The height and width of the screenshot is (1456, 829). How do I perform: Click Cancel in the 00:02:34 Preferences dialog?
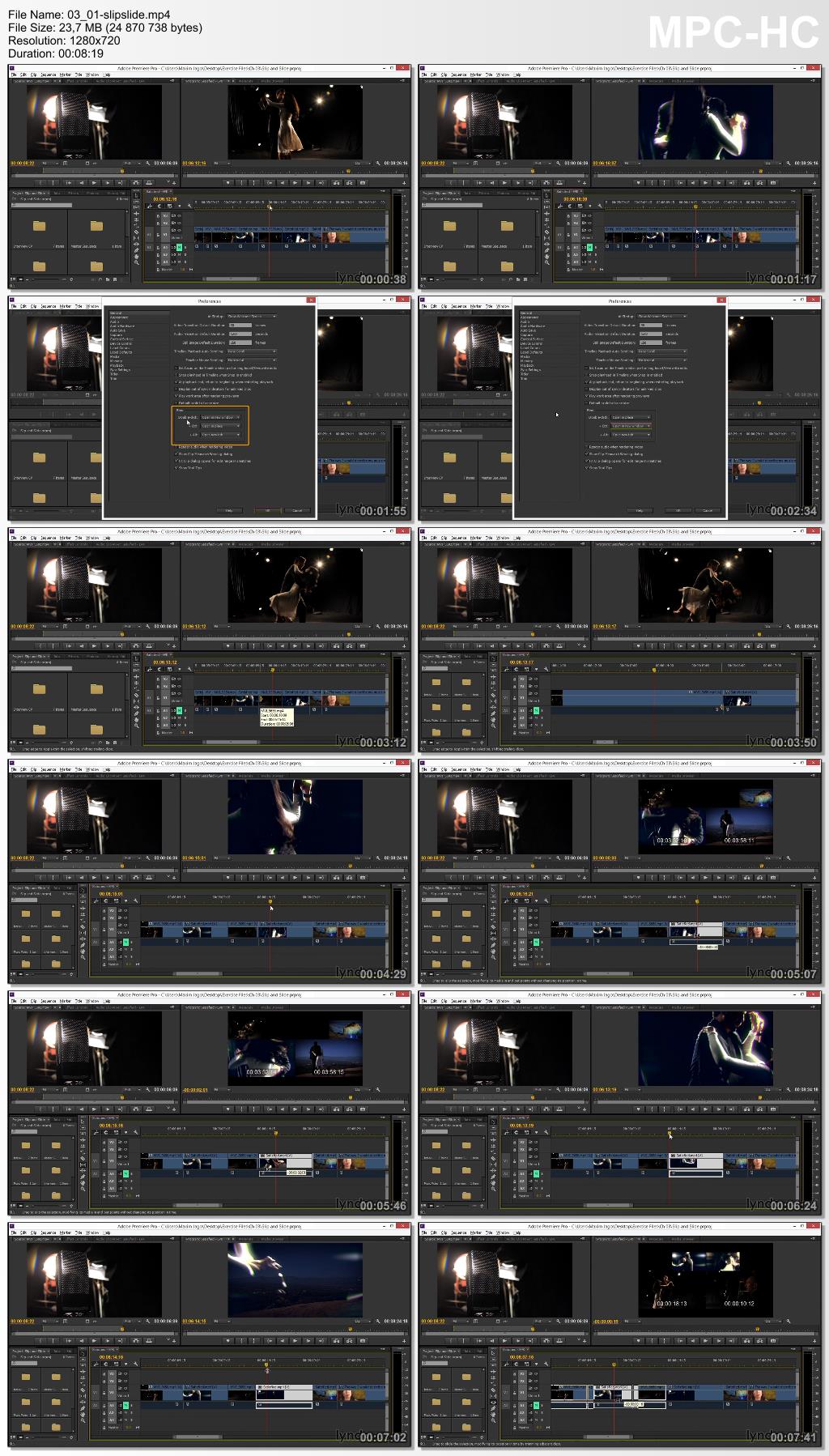pyautogui.click(x=708, y=510)
